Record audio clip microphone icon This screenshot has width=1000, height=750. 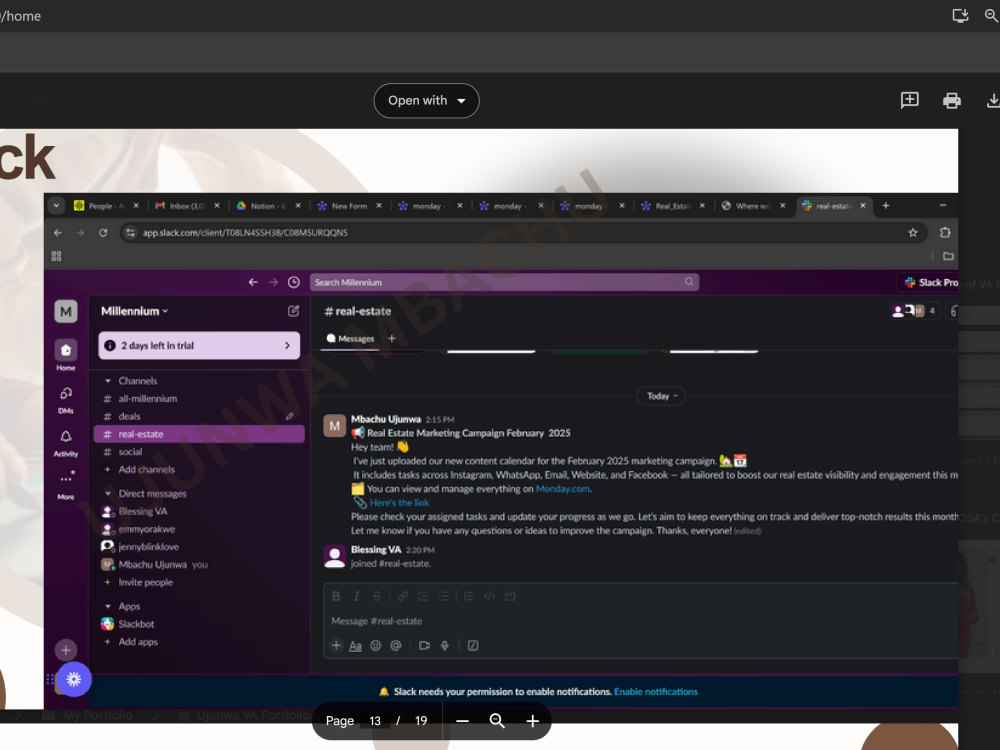click(x=445, y=645)
